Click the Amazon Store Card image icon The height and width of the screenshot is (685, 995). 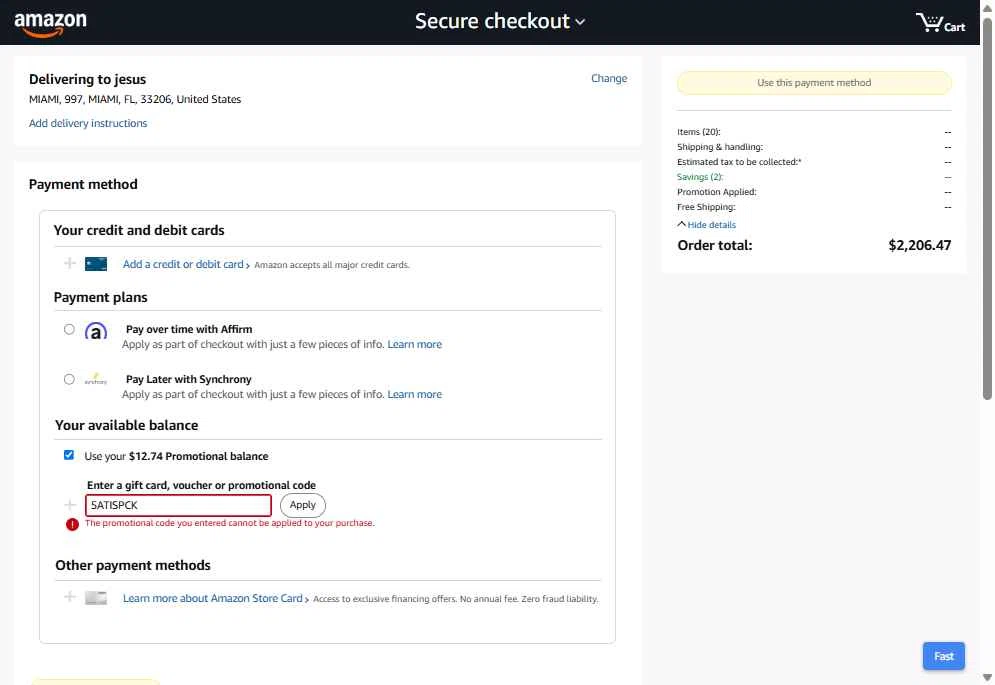coord(96,598)
